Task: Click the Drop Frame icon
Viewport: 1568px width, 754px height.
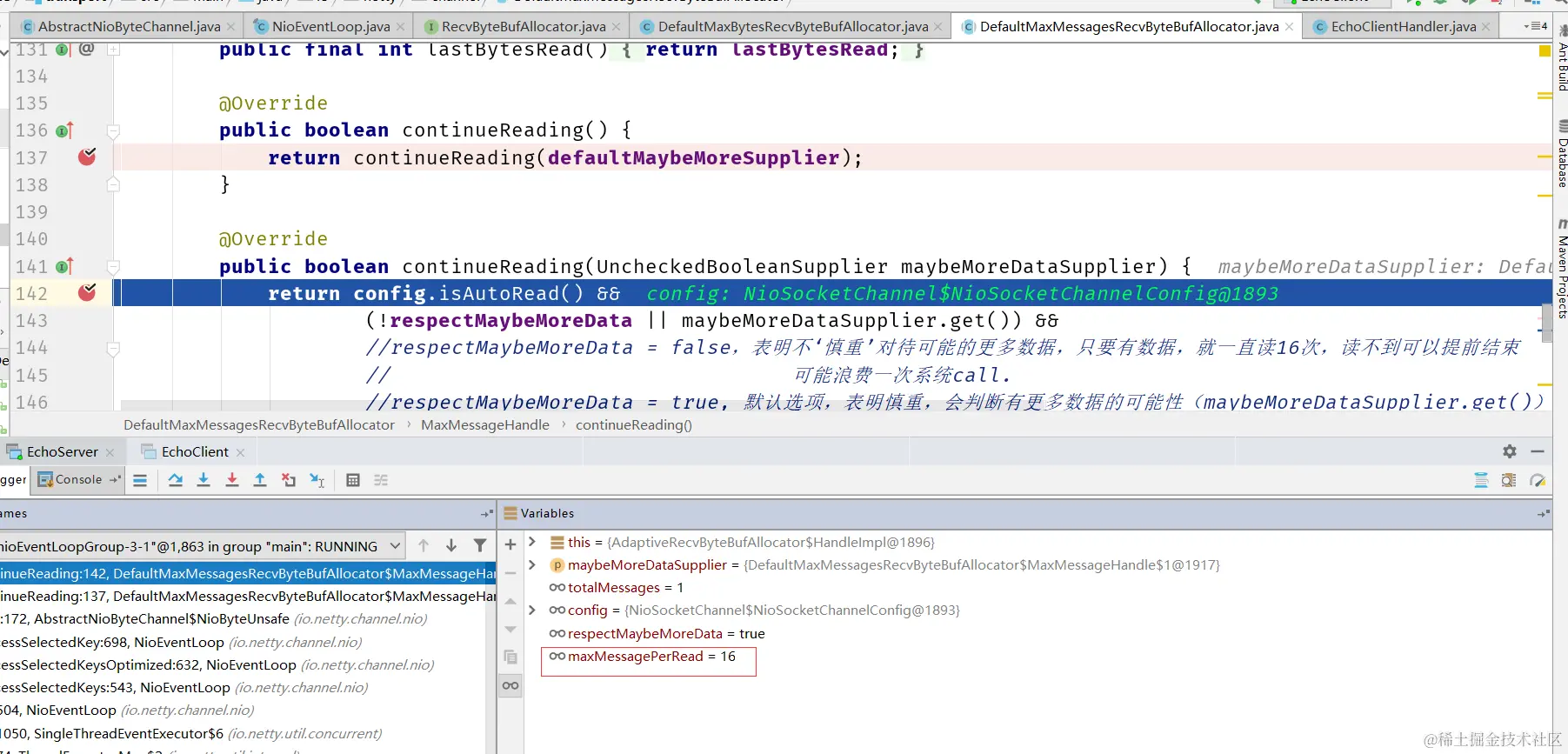Action: tap(289, 480)
